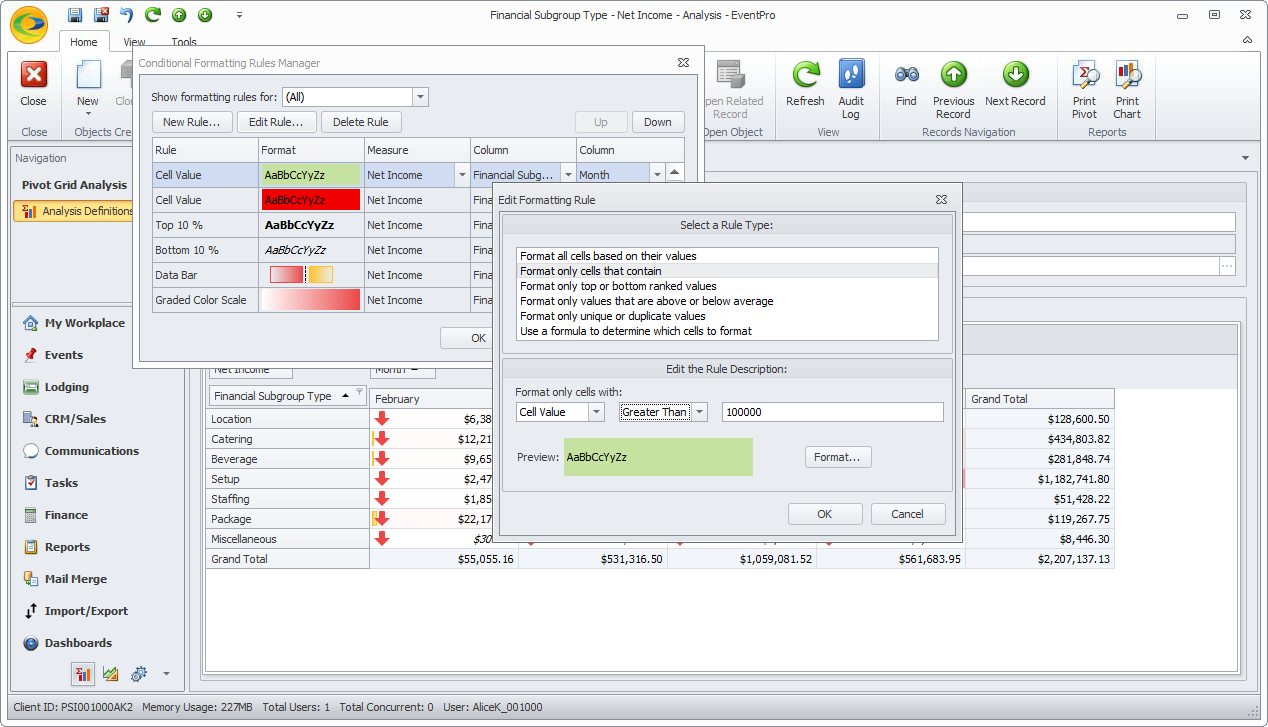Click the value field containing 100000
Screen dimensions: 1268x727
click(832, 412)
